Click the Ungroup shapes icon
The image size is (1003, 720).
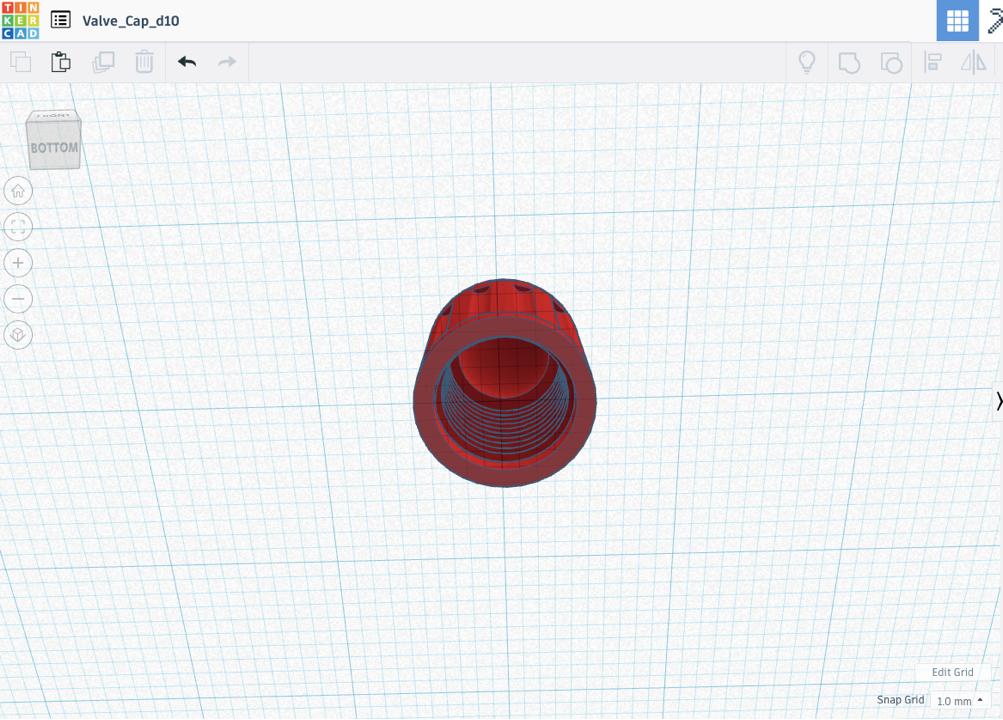click(x=891, y=63)
